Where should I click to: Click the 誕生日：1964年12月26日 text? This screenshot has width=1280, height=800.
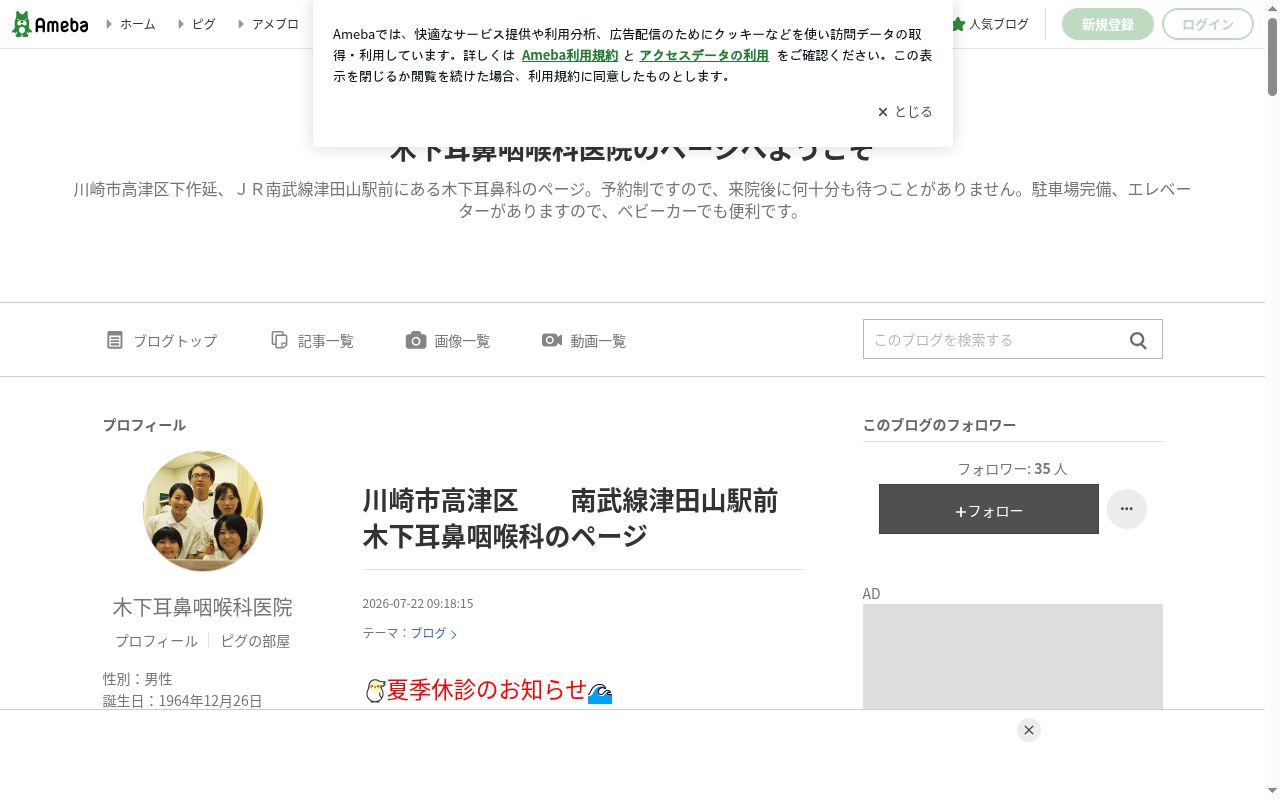(x=183, y=701)
